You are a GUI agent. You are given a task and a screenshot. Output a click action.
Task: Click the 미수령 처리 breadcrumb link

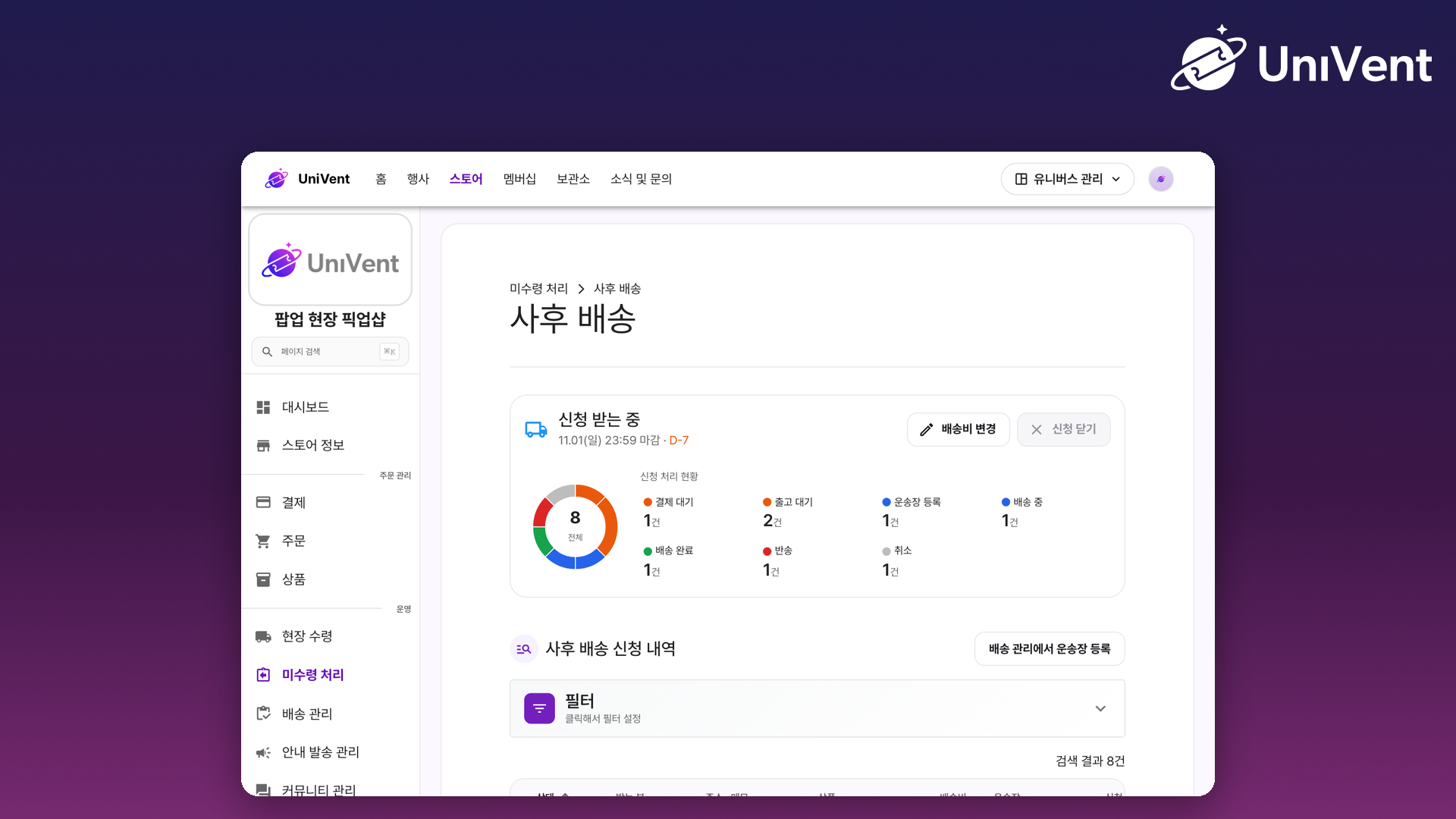point(538,289)
